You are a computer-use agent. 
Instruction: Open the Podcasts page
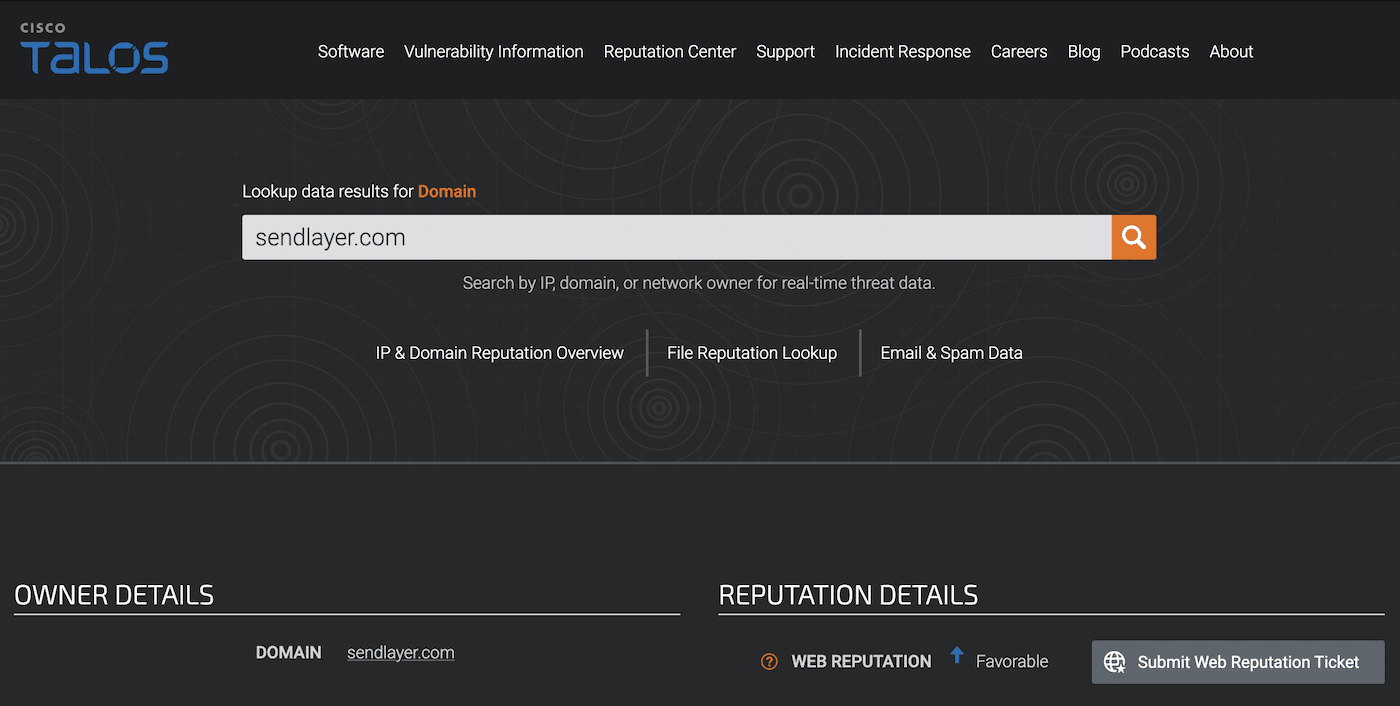pyautogui.click(x=1154, y=52)
